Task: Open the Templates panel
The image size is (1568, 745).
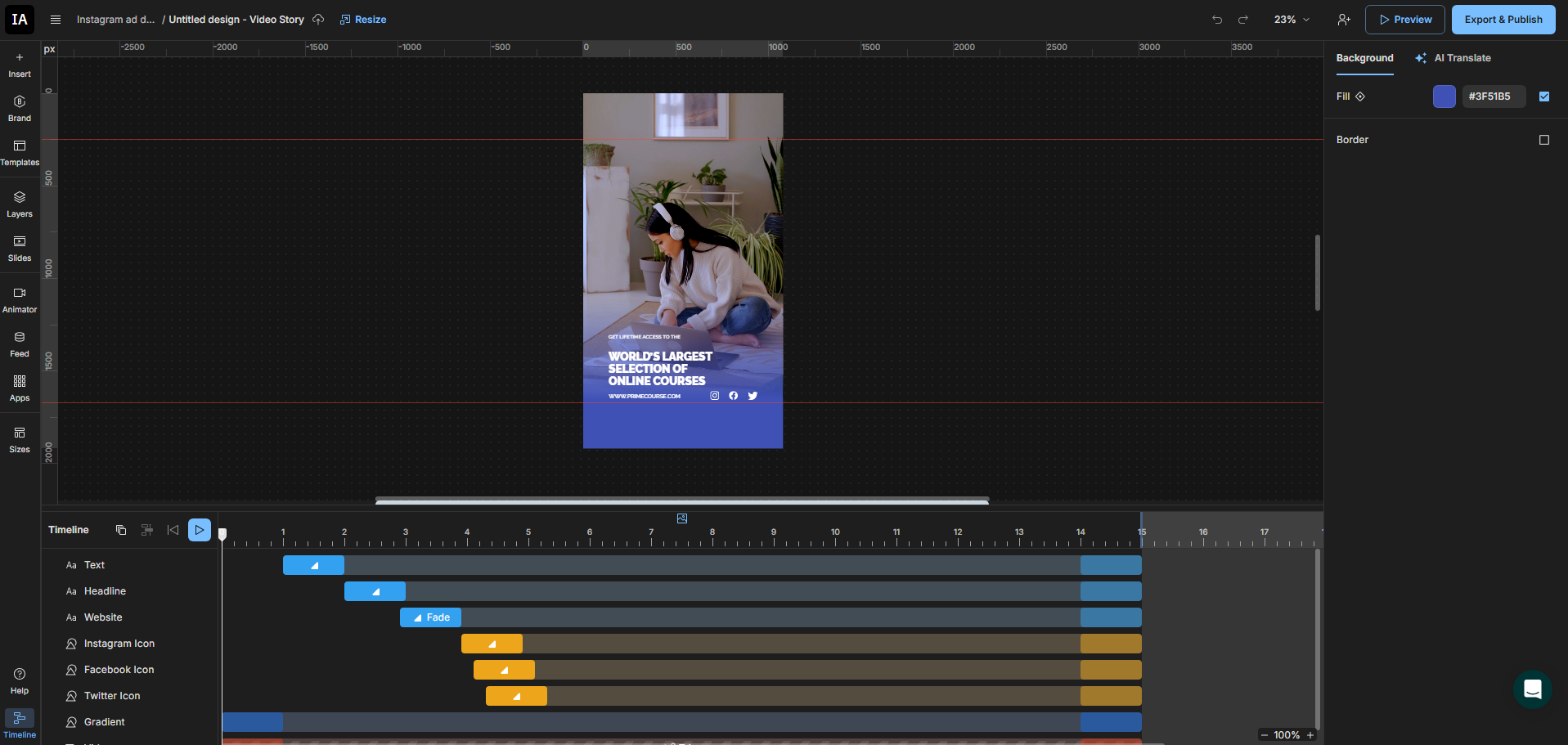Action: pyautogui.click(x=20, y=152)
